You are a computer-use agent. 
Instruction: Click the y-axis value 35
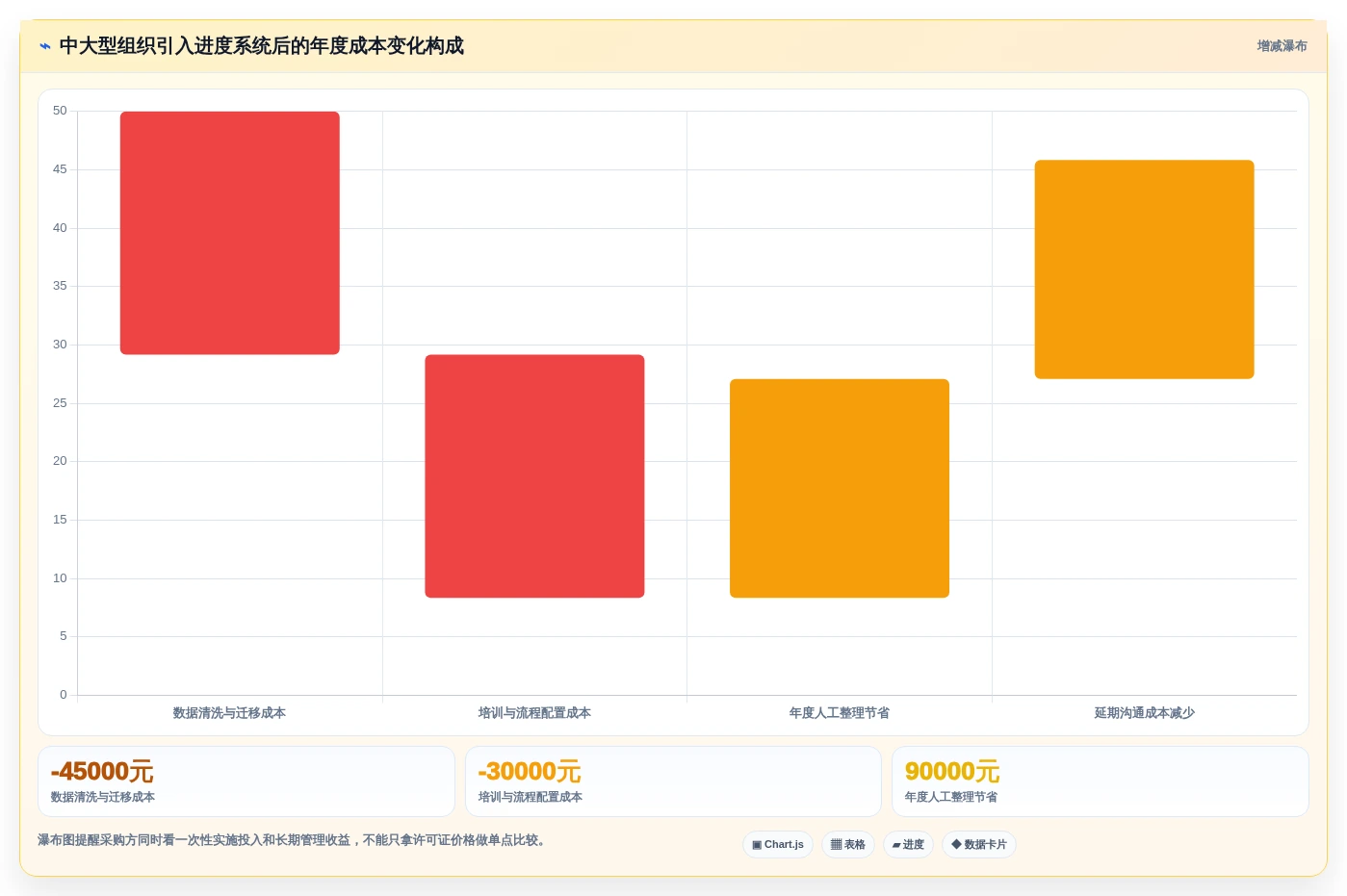(60, 286)
